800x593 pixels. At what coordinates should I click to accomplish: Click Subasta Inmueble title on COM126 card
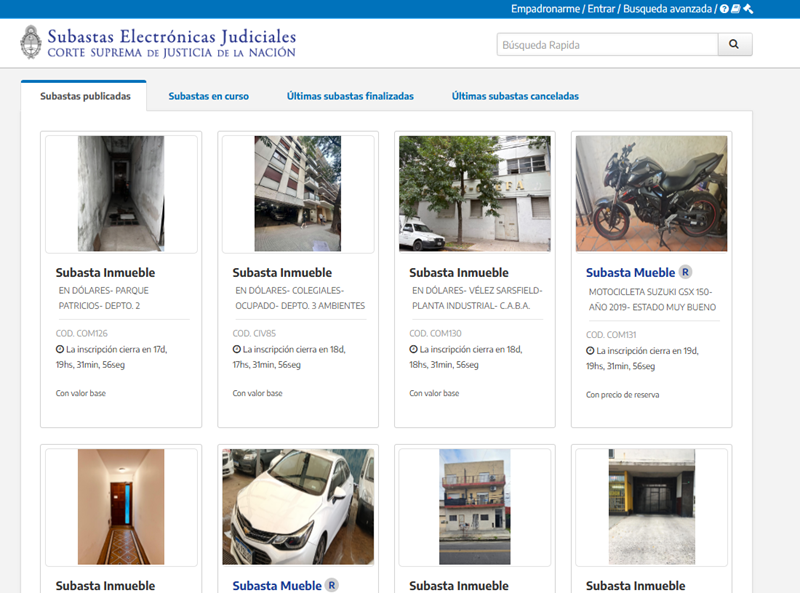[x=105, y=273]
